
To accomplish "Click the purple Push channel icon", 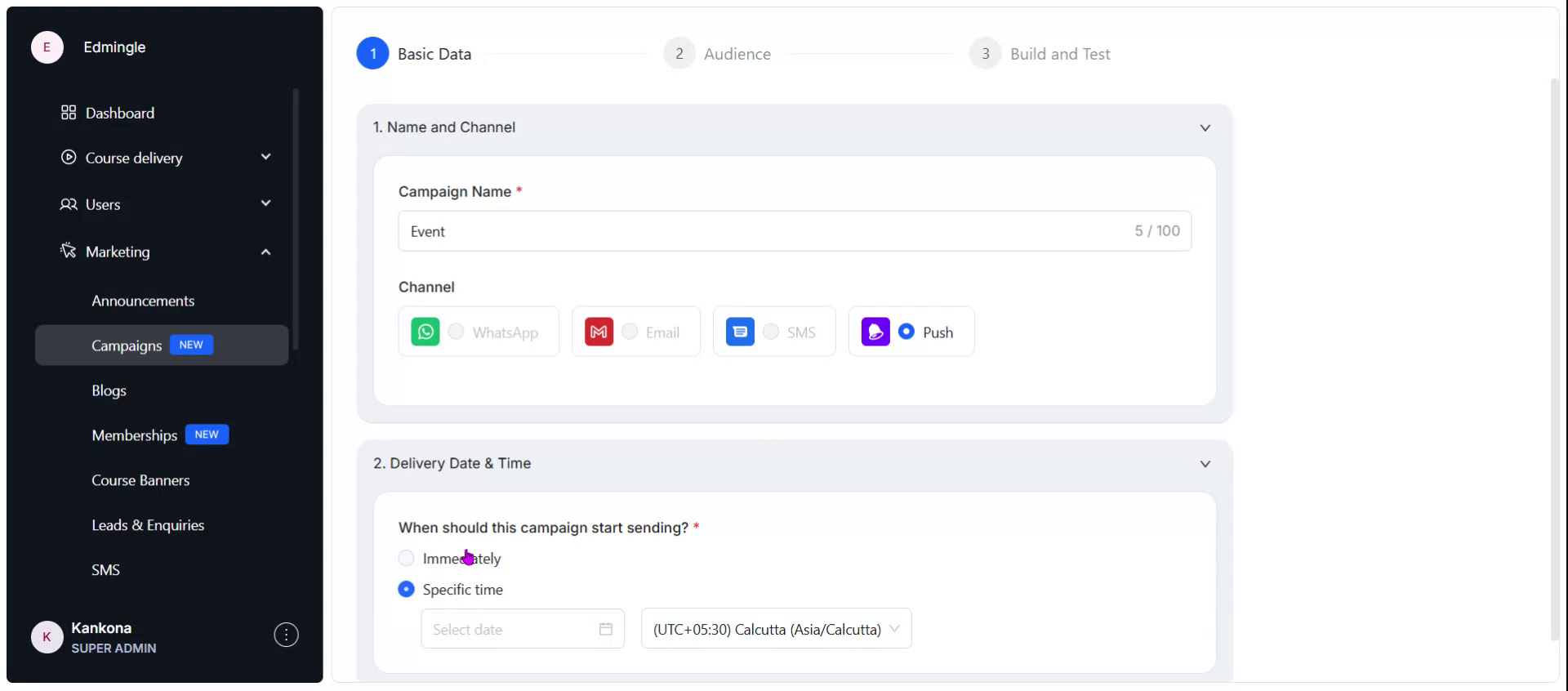I will (875, 332).
